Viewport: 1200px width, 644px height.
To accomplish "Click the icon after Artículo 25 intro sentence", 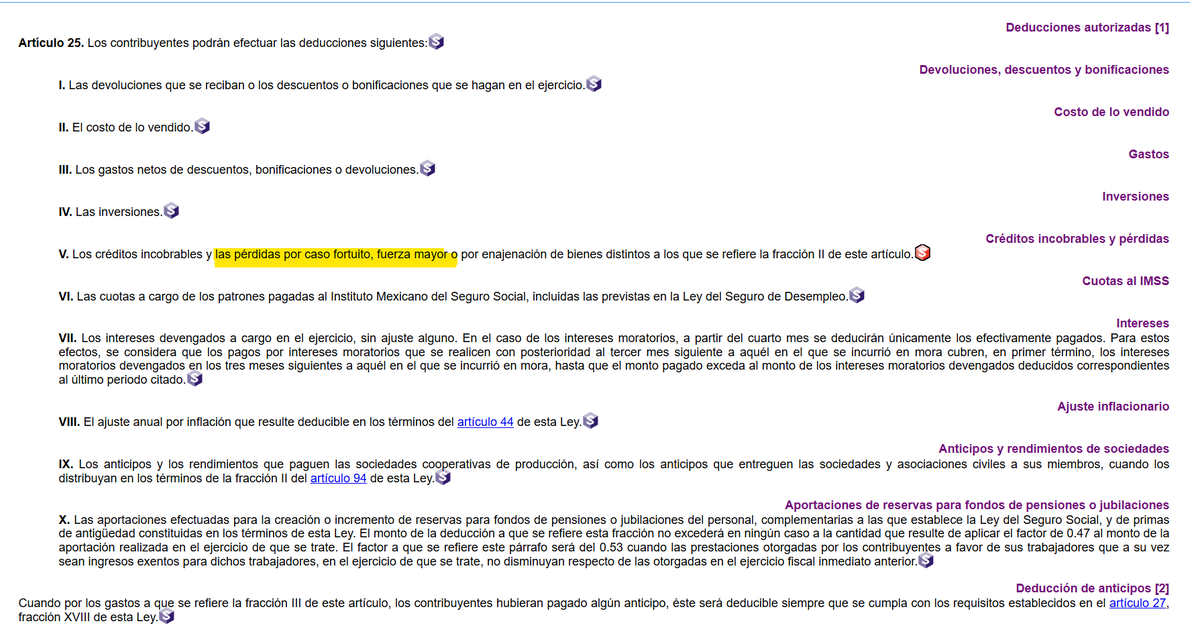I will click(436, 42).
